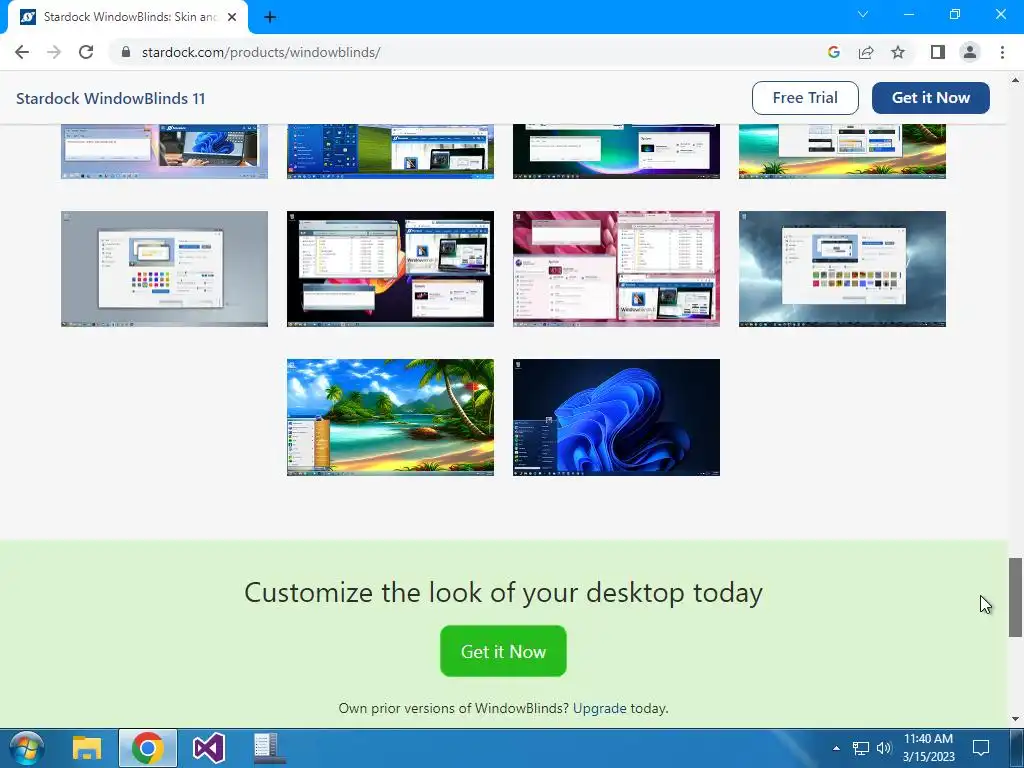Click Chrome icon in taskbar
This screenshot has height=768, width=1024.
[148, 748]
